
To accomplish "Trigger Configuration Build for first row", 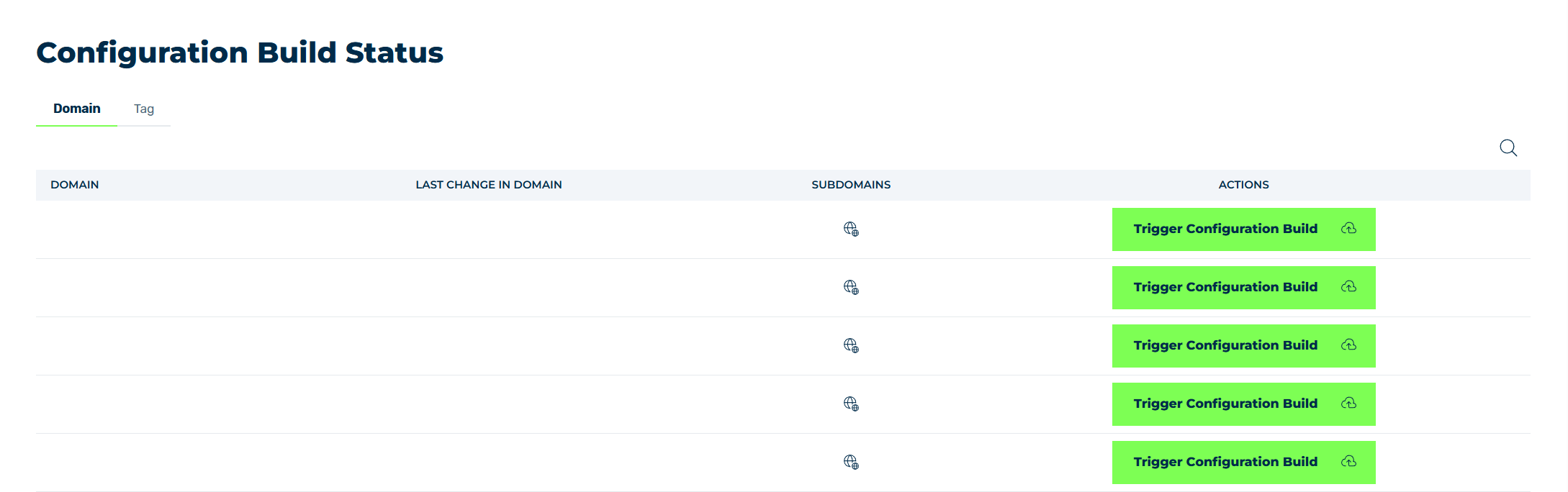I will 1243,229.
